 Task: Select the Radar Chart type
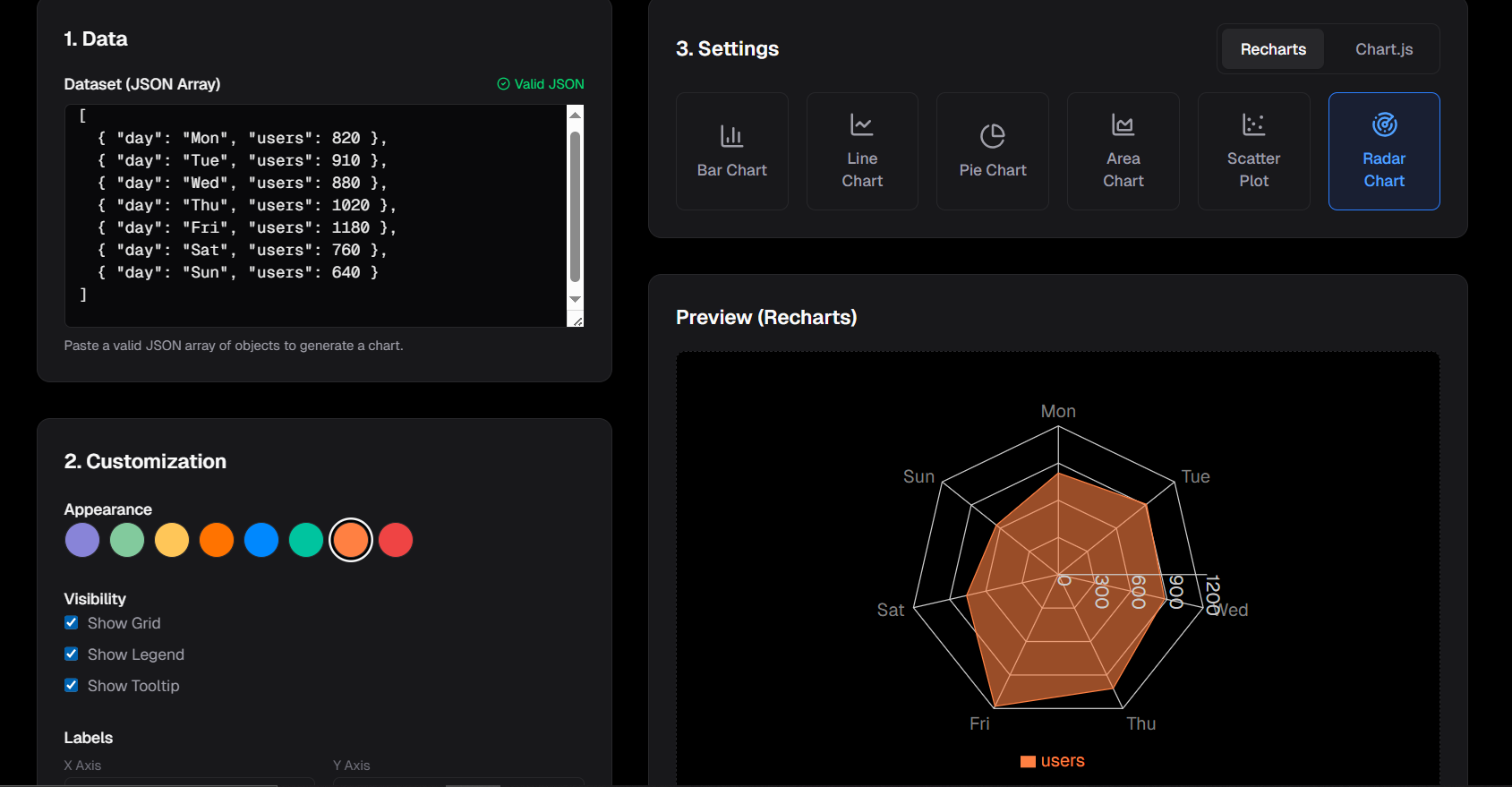[1384, 151]
